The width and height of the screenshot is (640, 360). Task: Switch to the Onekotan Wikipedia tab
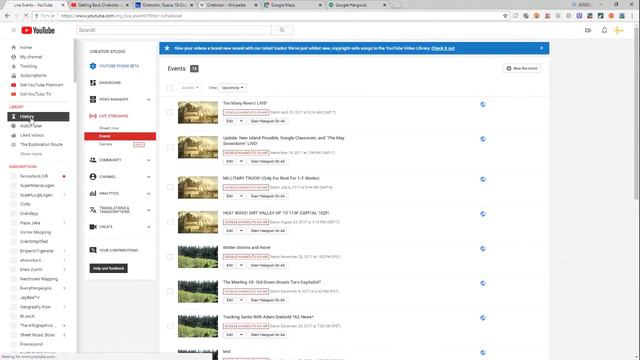[x=227, y=5]
